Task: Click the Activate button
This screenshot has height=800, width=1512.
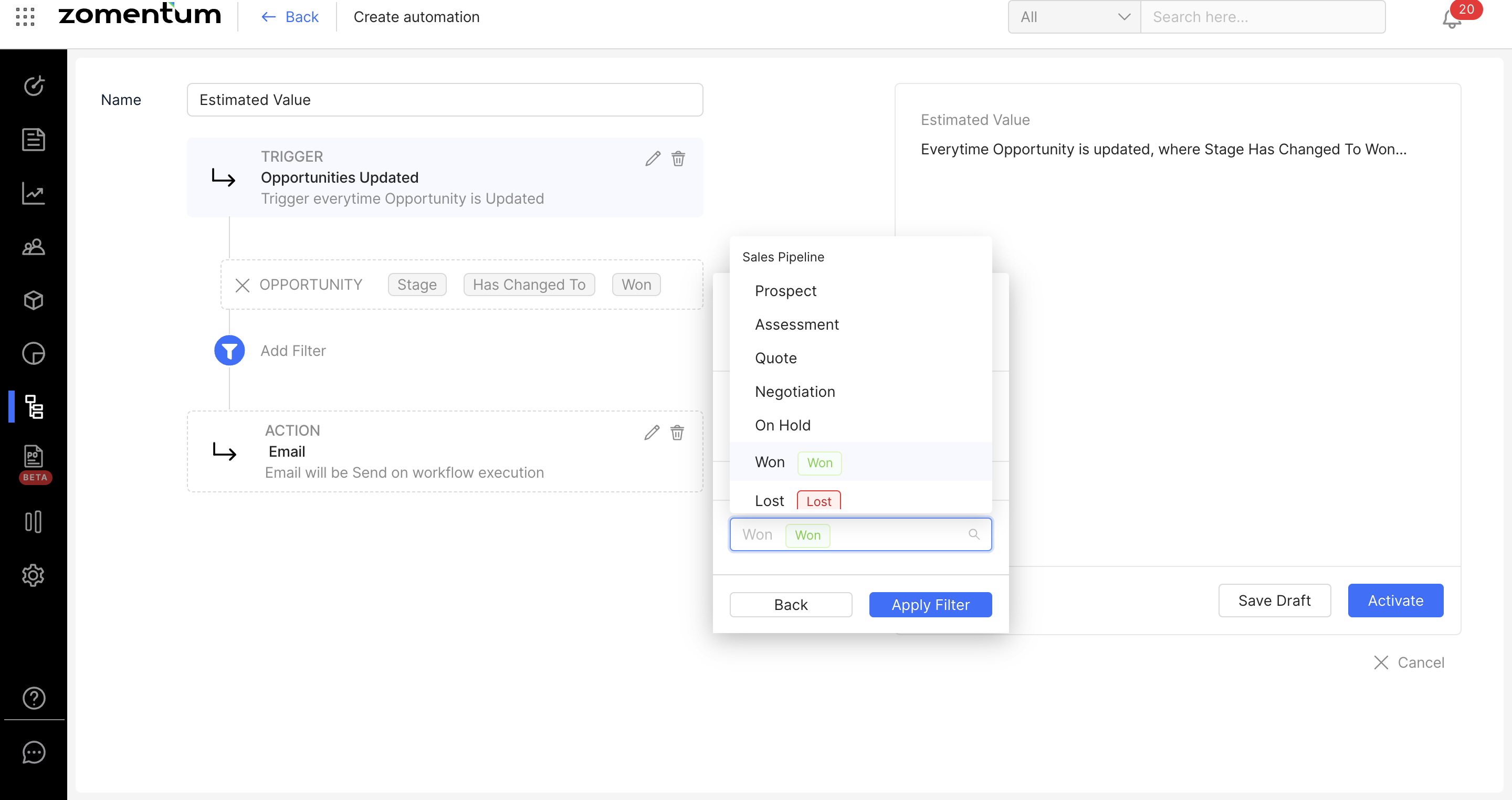Action: click(1395, 601)
